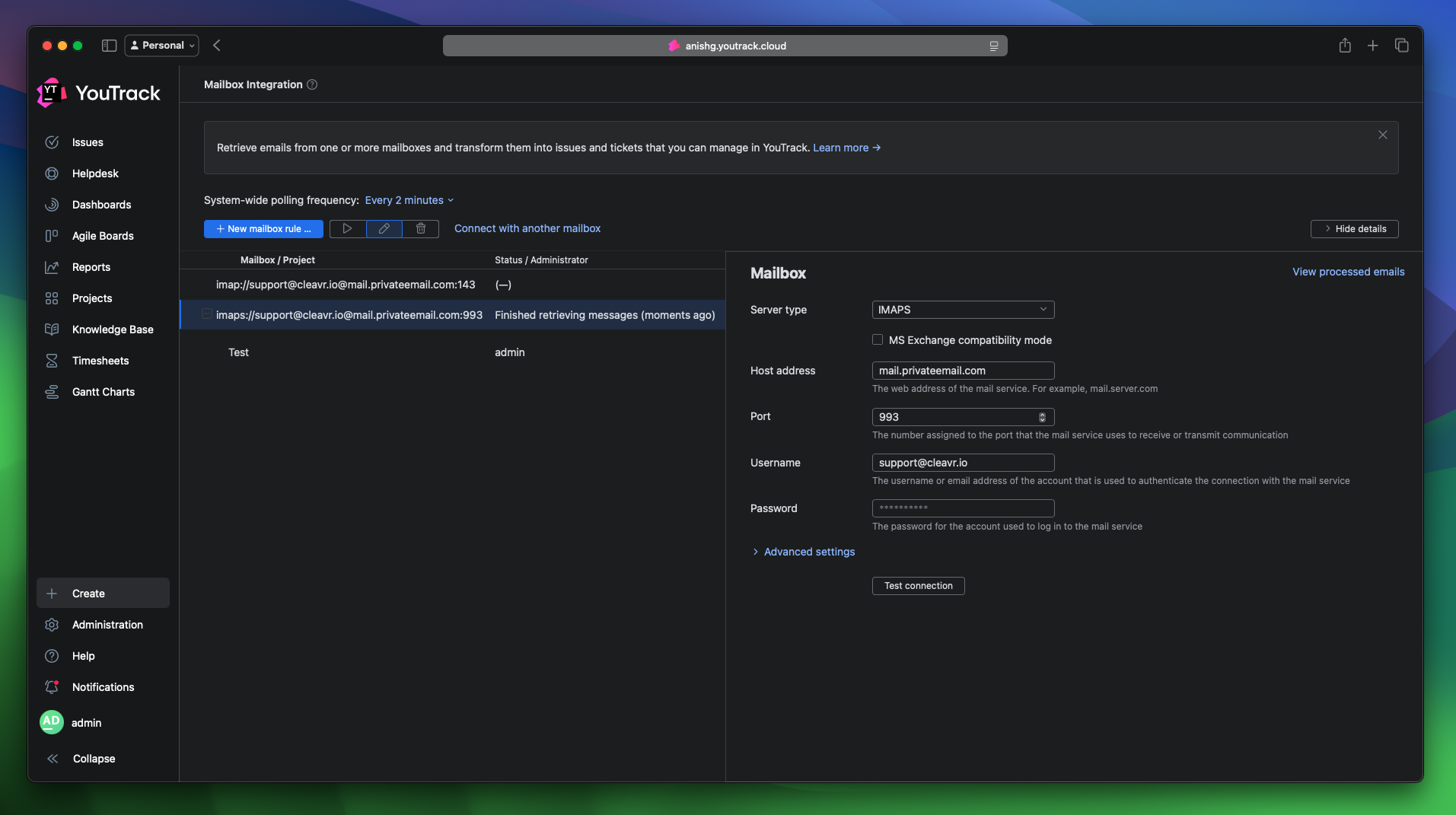Screen dimensions: 1456x815
Task: Expand Advanced settings
Action: pos(808,552)
